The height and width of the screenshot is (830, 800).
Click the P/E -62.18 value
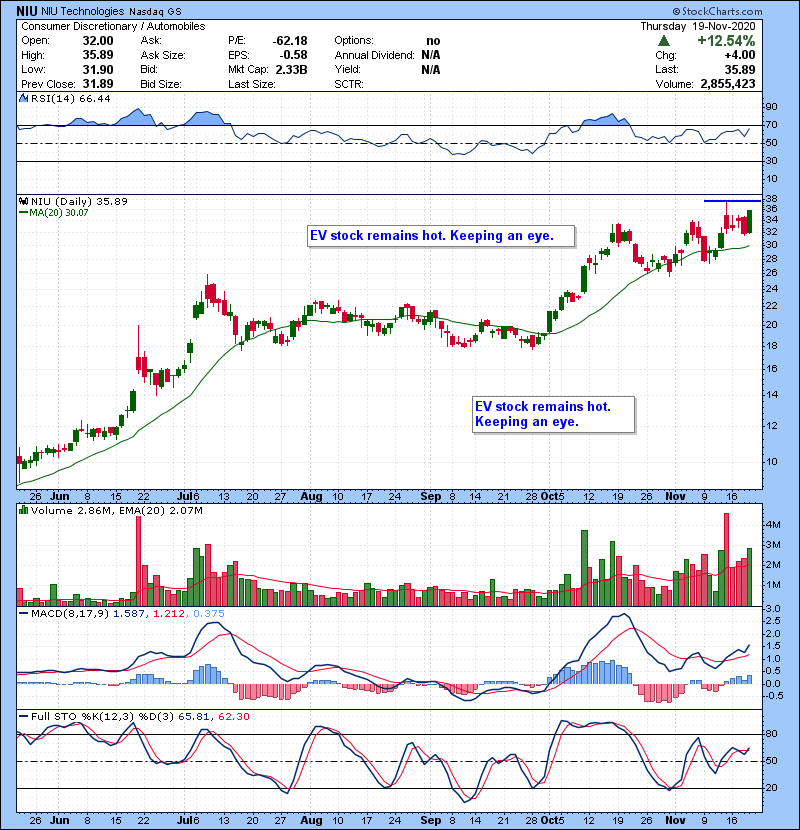[290, 41]
